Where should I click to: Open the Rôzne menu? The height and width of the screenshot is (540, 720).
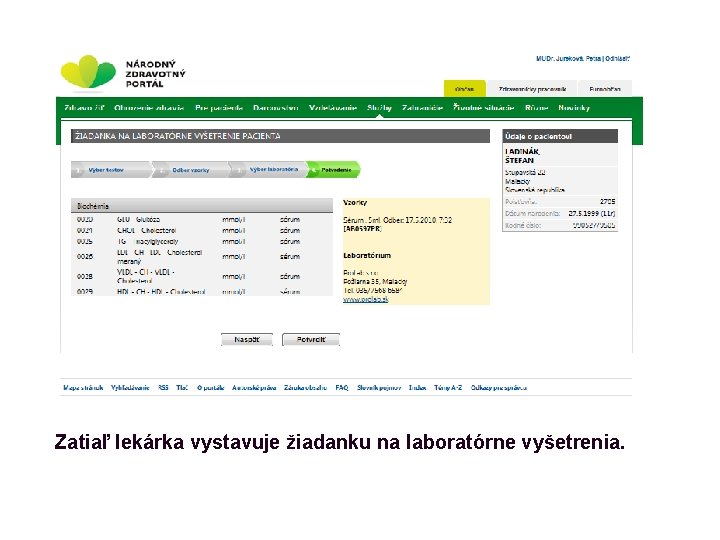[x=536, y=107]
